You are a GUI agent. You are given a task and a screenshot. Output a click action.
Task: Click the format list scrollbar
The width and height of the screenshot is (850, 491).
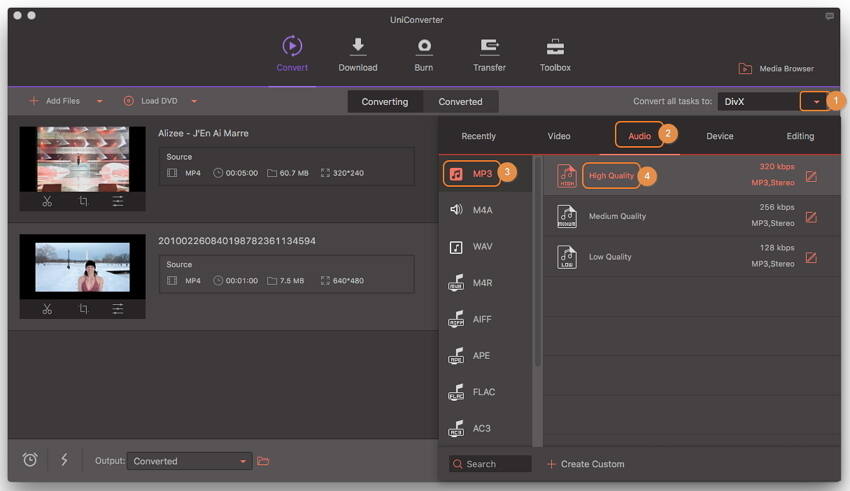pyautogui.click(x=538, y=263)
